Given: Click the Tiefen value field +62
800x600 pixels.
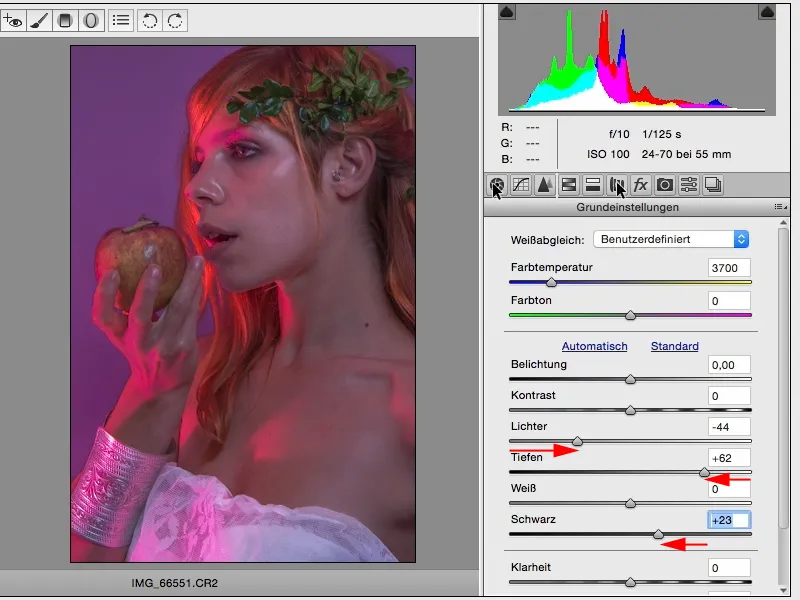Looking at the screenshot, I should click(x=729, y=458).
